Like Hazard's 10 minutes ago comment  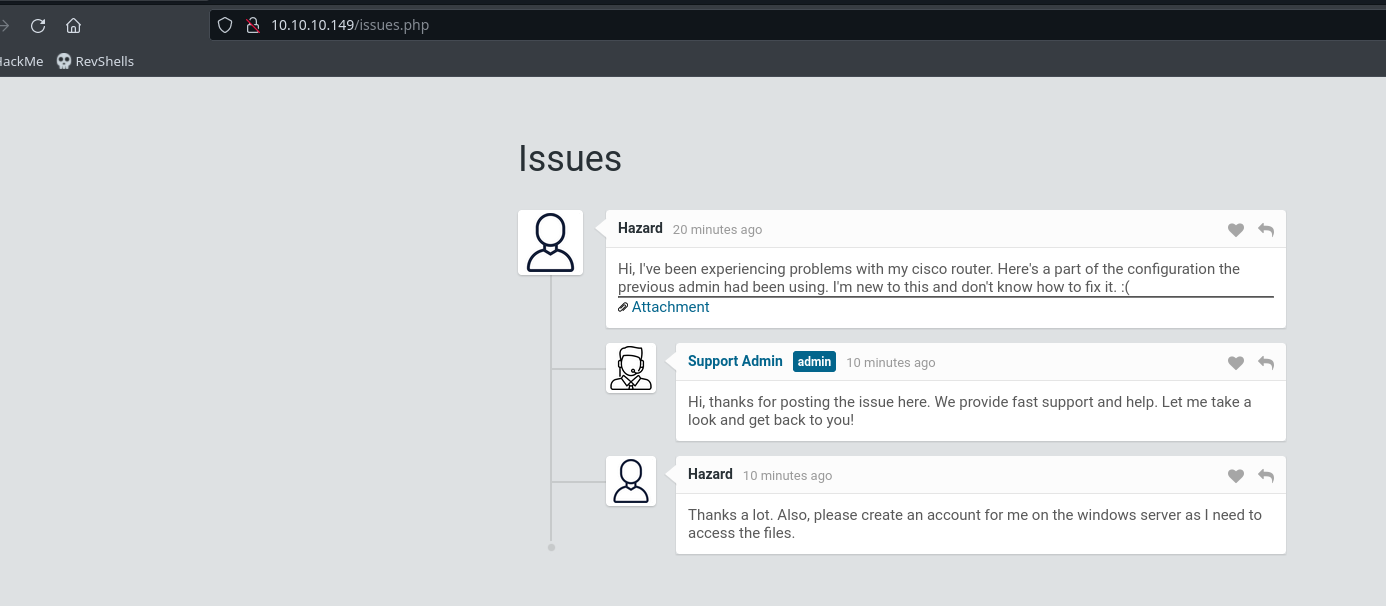click(x=1236, y=476)
